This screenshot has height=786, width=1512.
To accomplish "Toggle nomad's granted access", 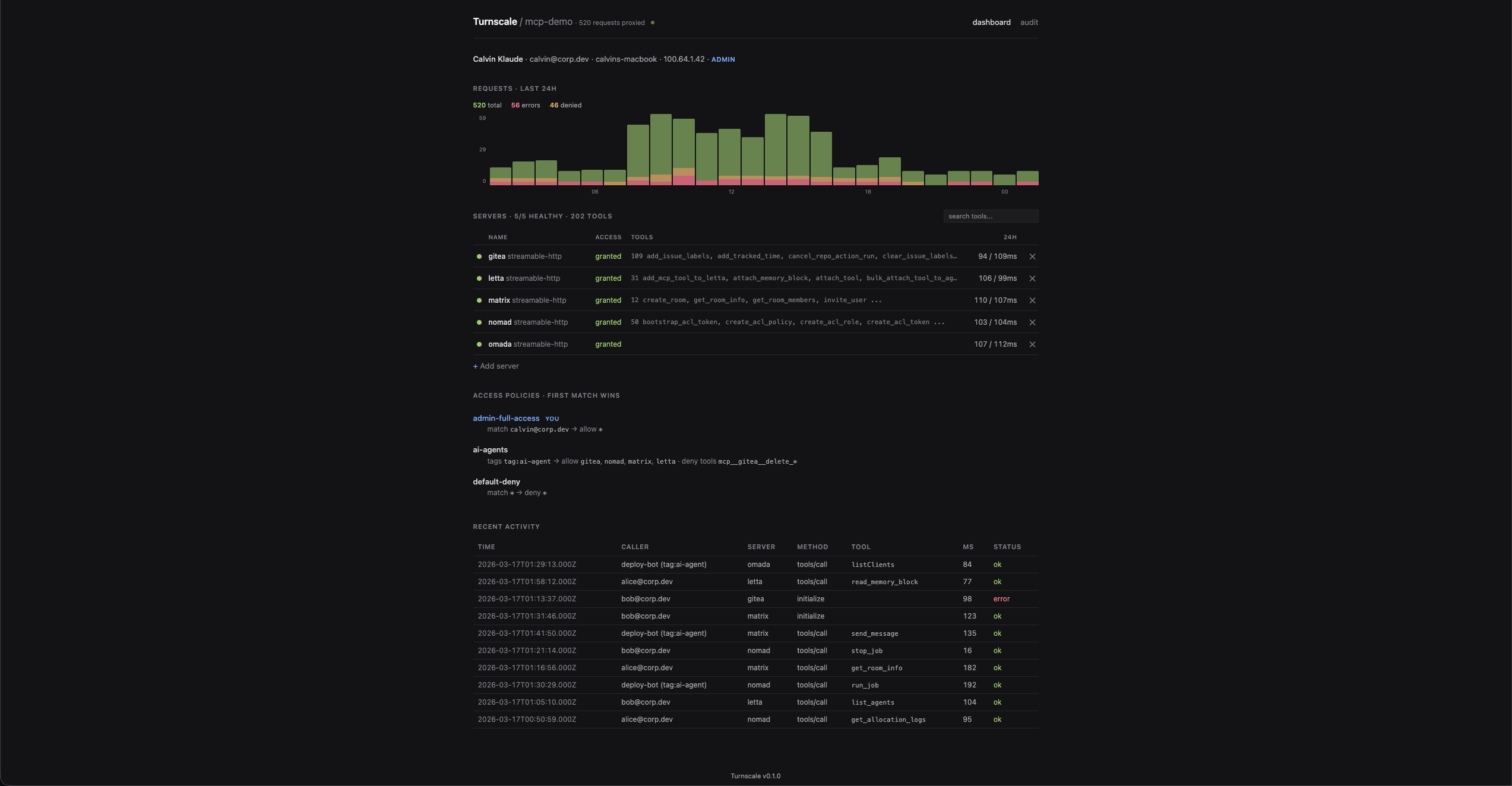I will [x=608, y=322].
